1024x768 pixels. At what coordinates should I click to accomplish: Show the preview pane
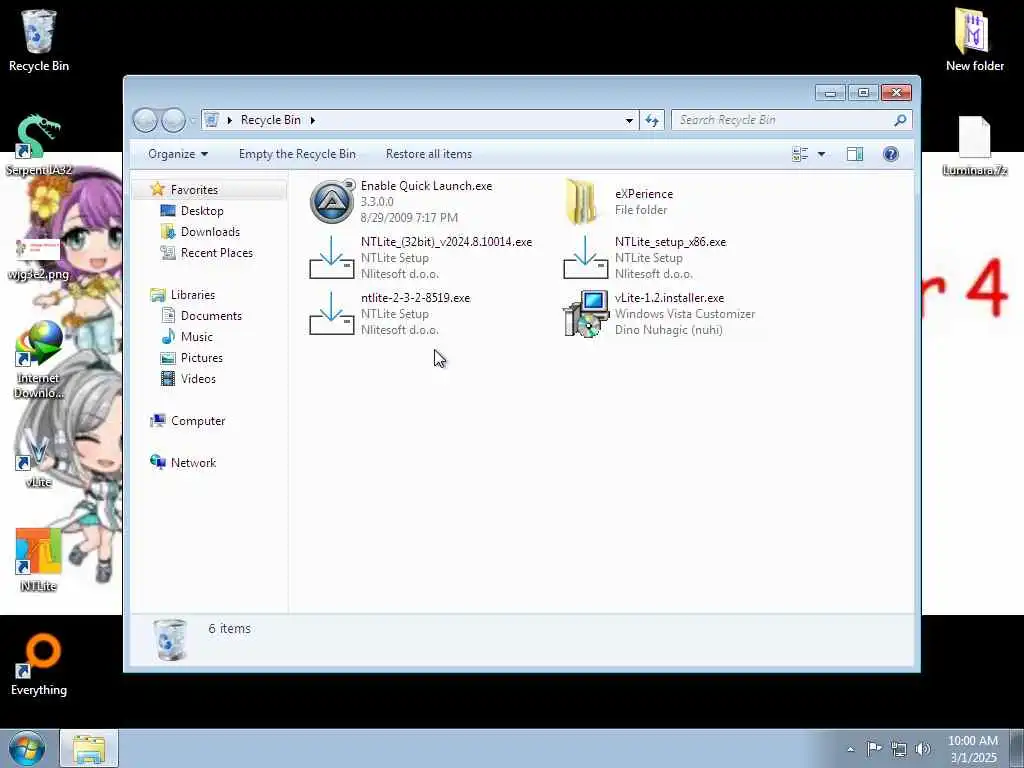855,154
